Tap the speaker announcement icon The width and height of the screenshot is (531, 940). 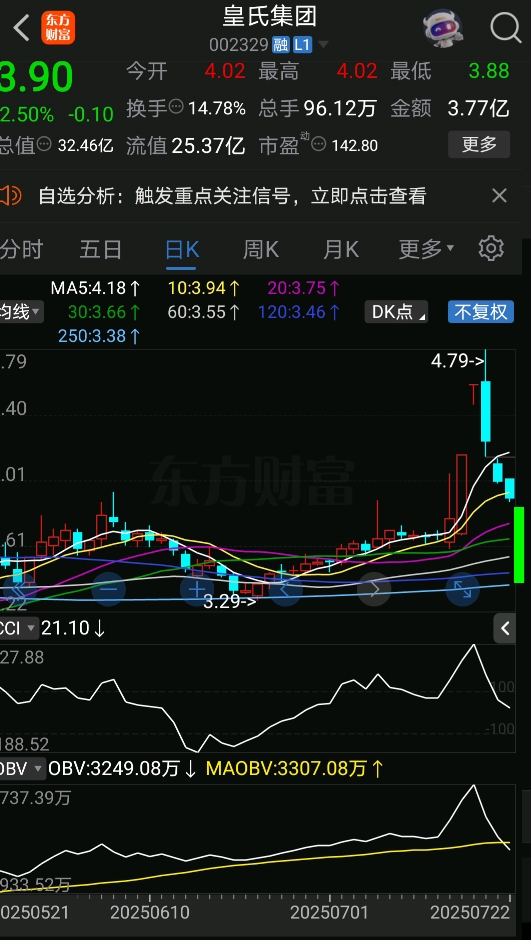[10, 195]
